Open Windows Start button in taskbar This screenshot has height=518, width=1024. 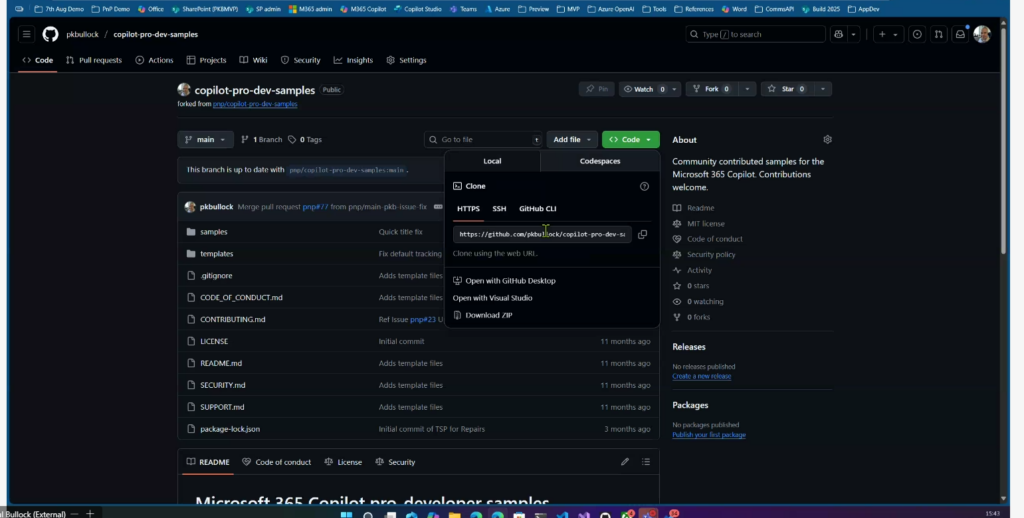pos(347,515)
